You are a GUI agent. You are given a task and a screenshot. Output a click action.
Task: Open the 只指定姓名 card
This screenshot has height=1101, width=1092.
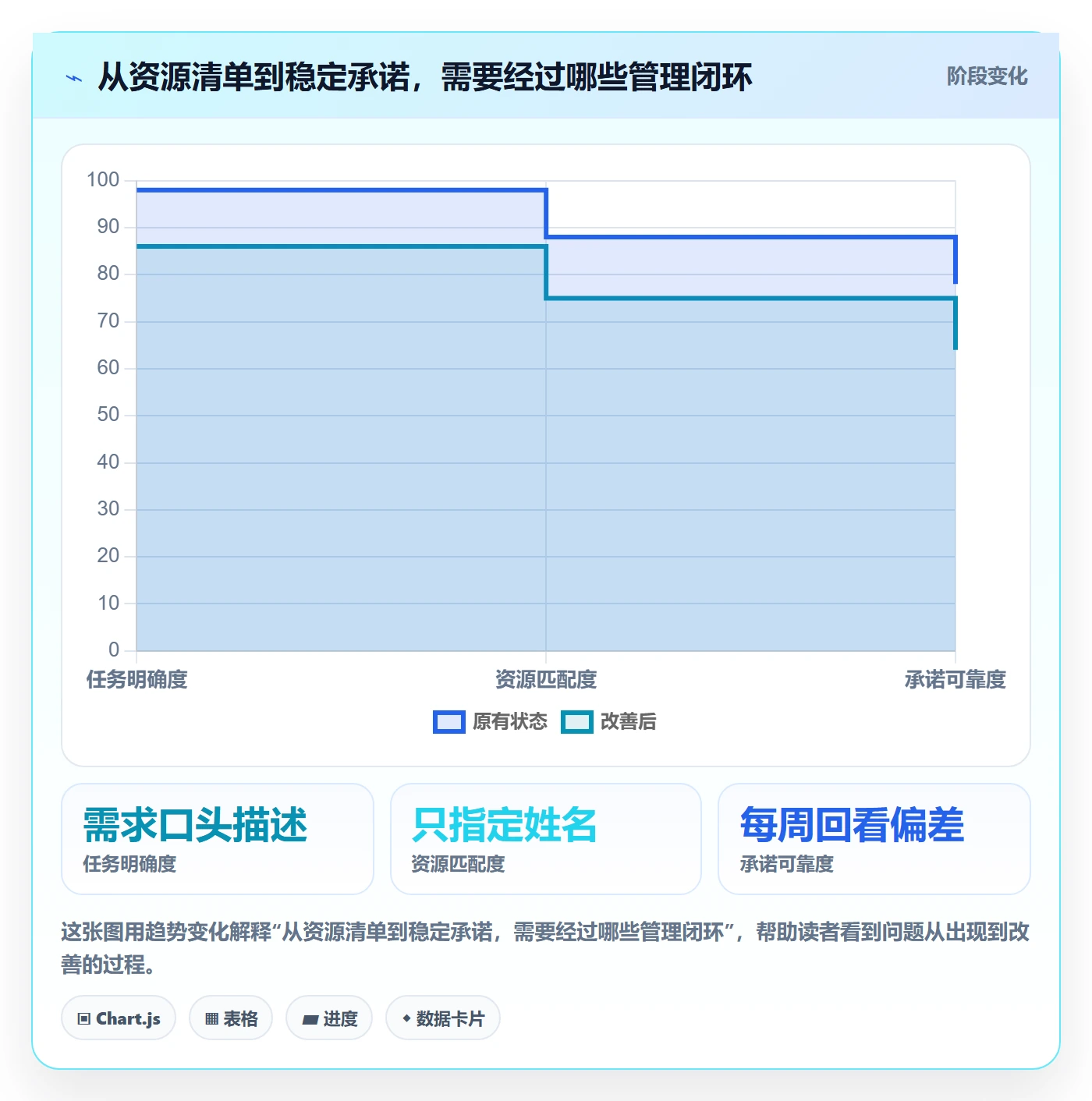(x=546, y=839)
